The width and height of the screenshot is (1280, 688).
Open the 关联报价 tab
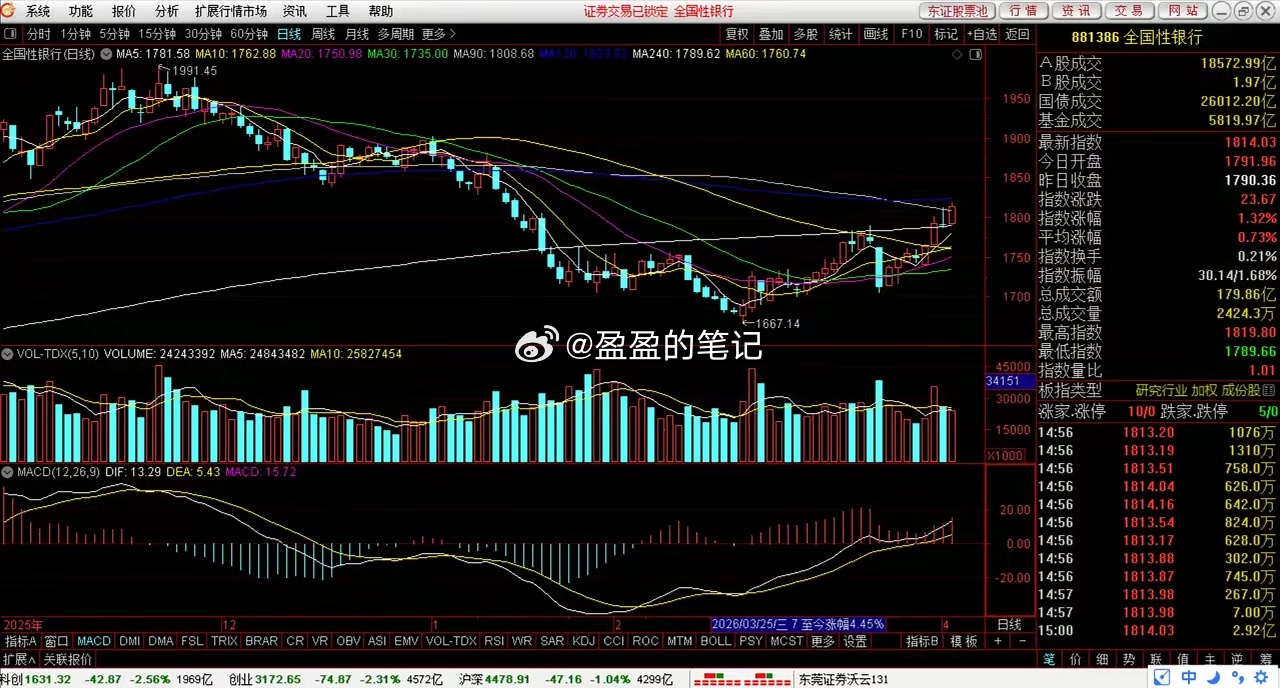tap(67, 659)
